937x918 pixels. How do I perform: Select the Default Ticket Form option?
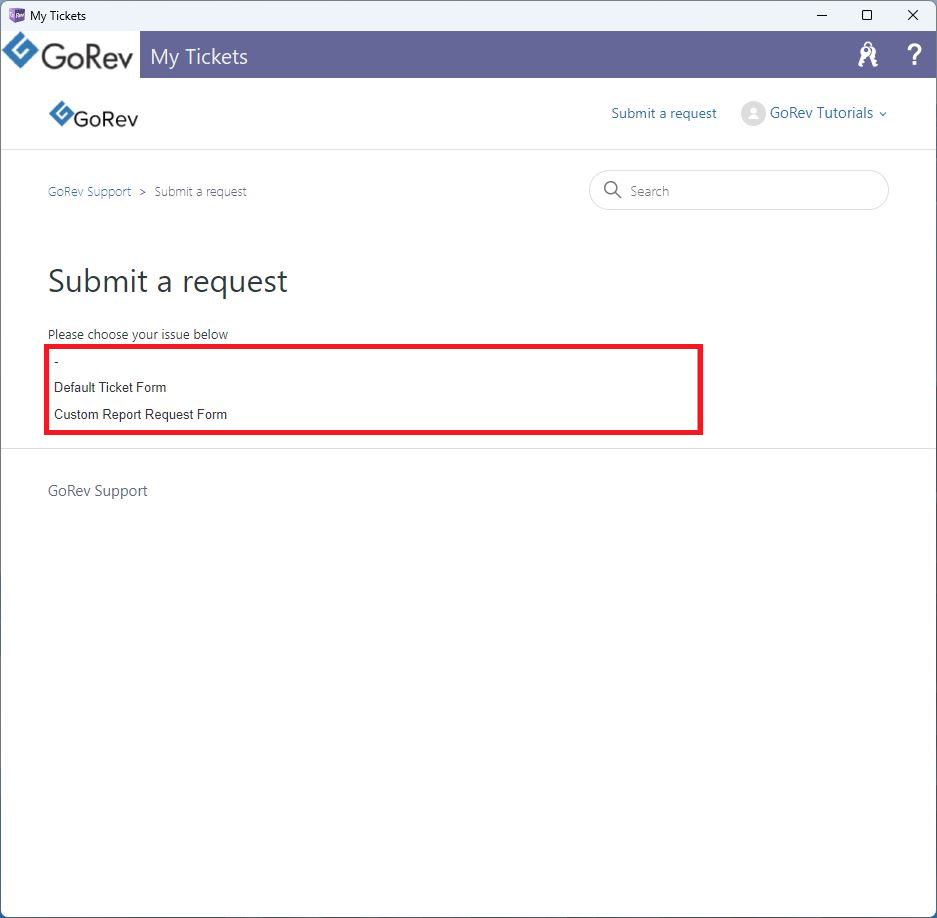tap(371, 387)
